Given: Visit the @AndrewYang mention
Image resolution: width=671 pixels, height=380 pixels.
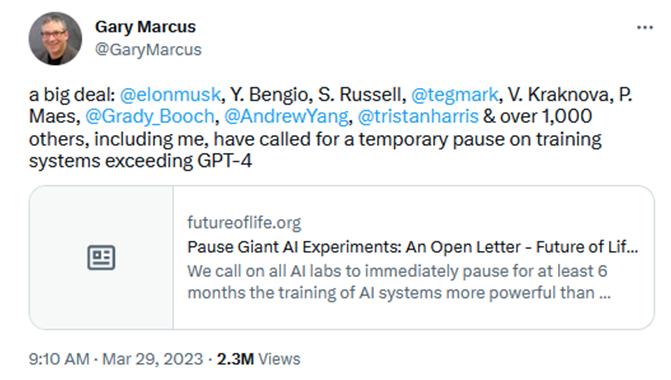Looking at the screenshot, I should [x=287, y=116].
